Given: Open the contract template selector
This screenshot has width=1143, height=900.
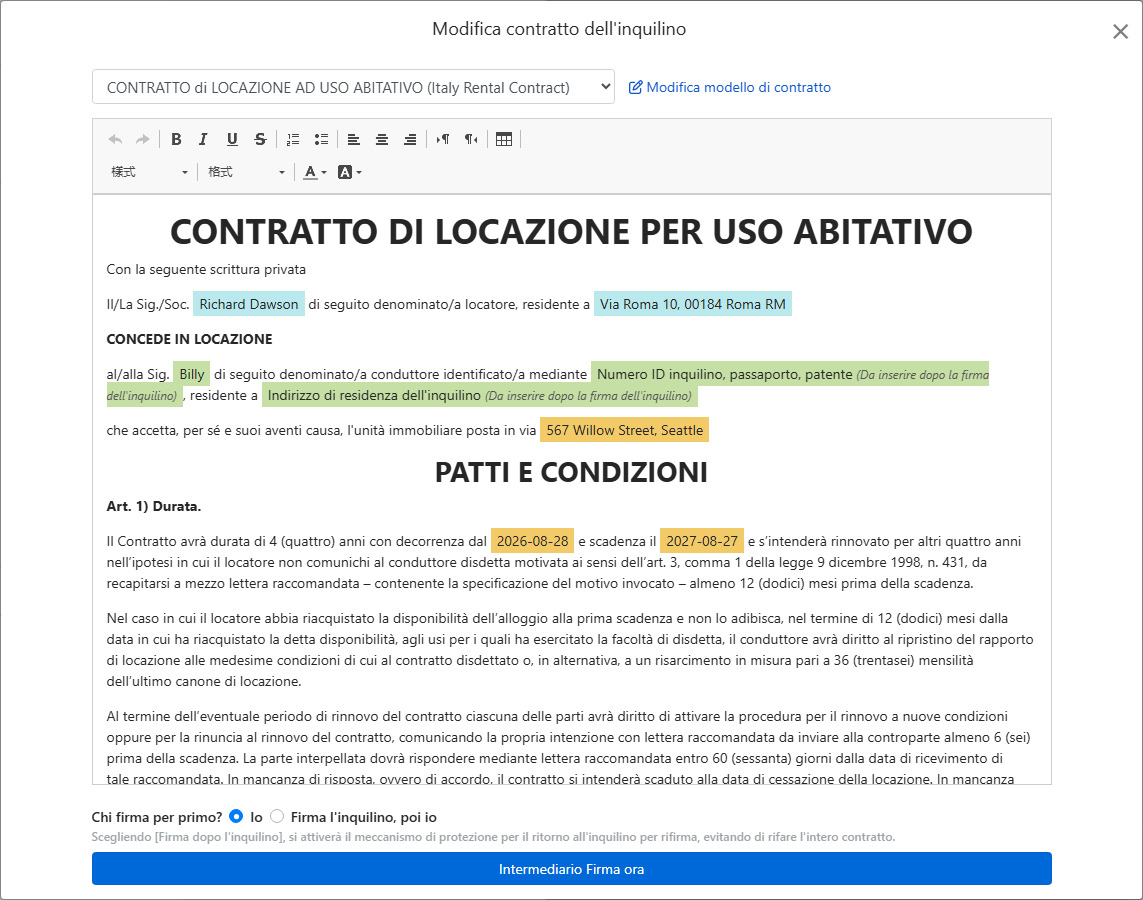Looking at the screenshot, I should coord(354,87).
